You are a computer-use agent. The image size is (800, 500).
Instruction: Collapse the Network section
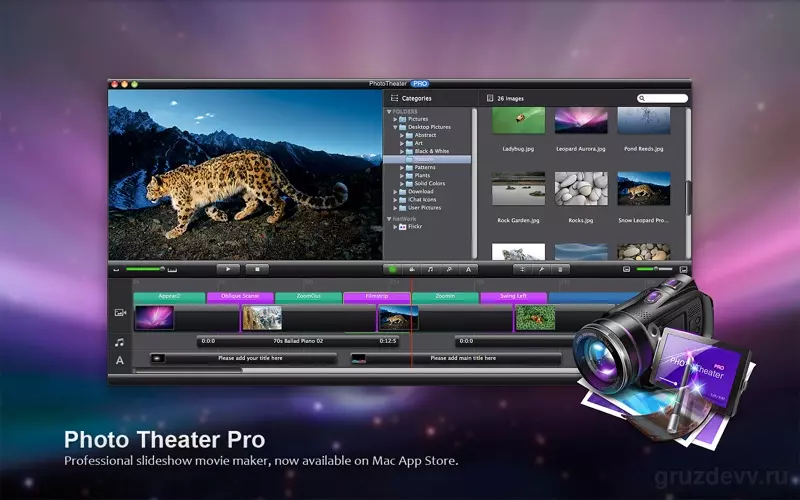point(389,219)
